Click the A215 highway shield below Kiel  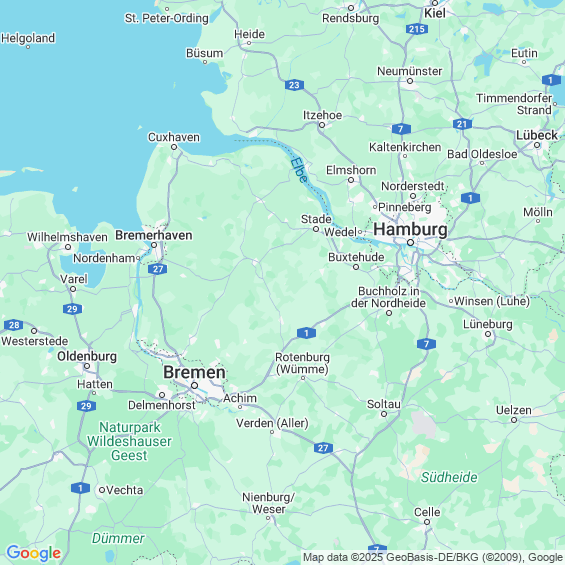tap(417, 29)
